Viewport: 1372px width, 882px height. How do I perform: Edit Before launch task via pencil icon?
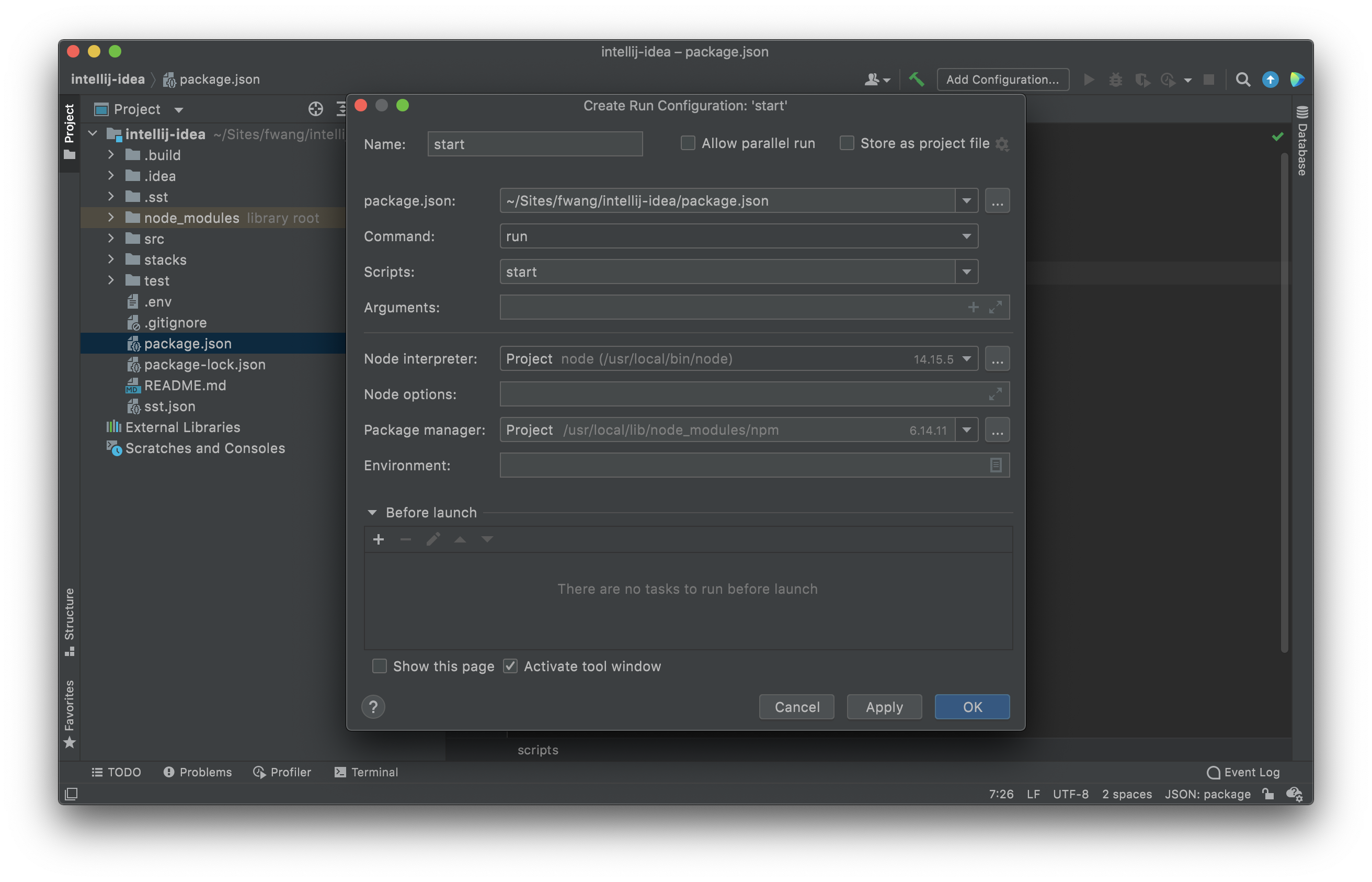tap(433, 539)
